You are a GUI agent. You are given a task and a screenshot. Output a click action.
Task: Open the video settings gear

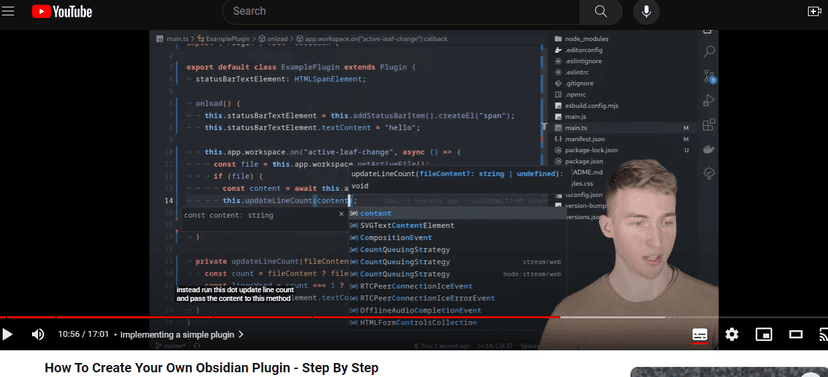click(x=731, y=334)
